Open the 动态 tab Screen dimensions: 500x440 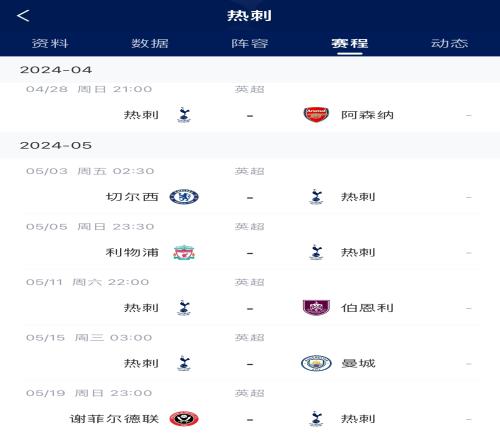click(450, 43)
